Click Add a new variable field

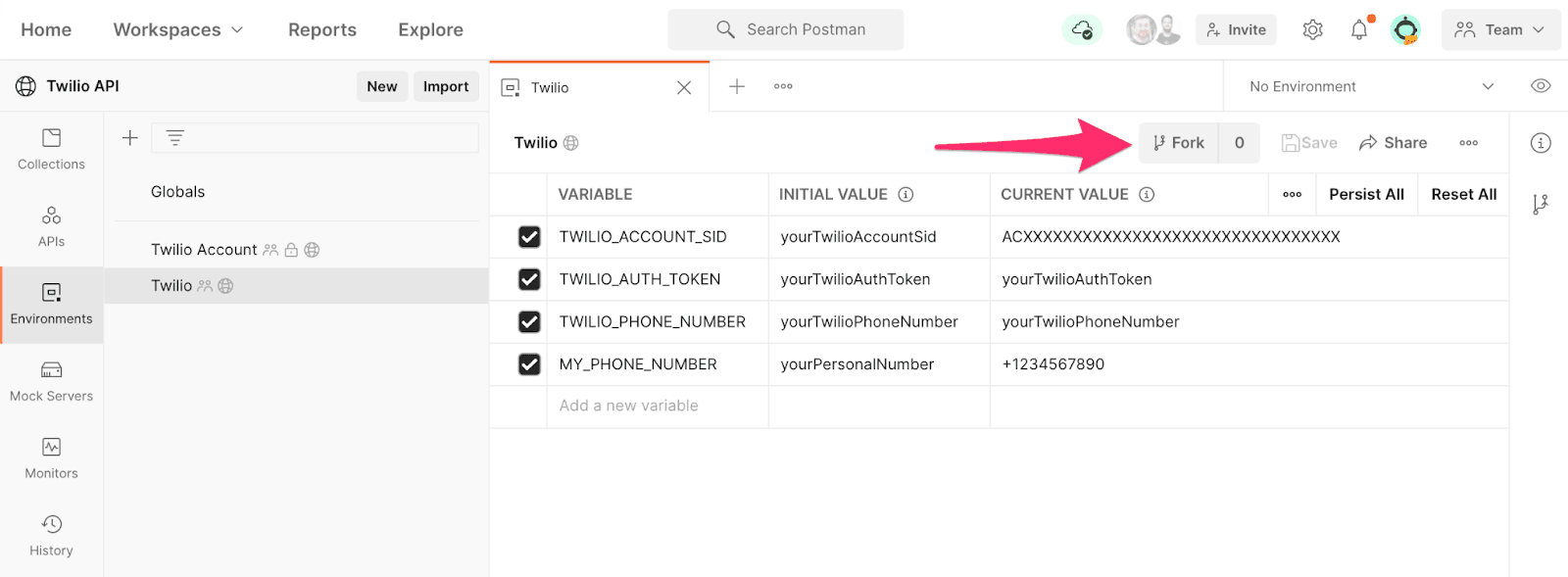coord(658,406)
